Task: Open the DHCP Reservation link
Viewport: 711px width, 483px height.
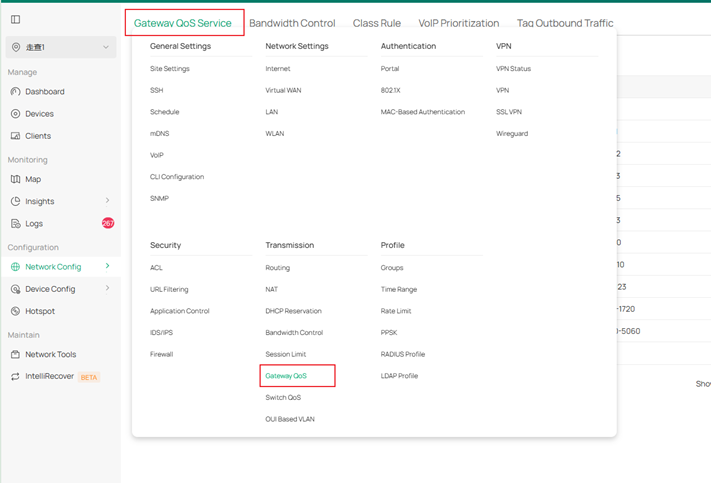Action: point(293,311)
